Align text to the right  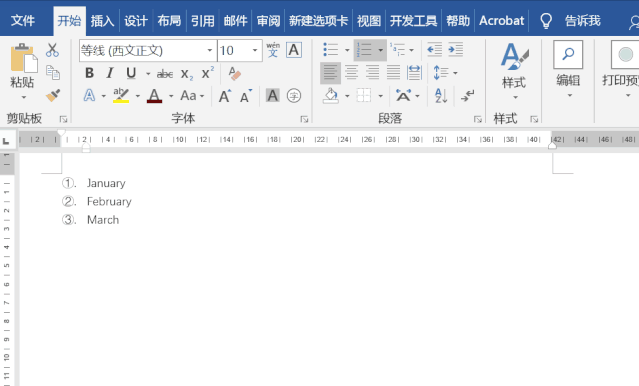(x=372, y=73)
